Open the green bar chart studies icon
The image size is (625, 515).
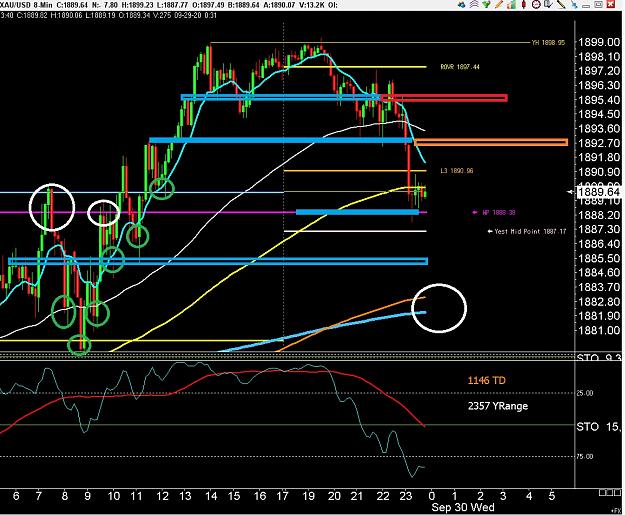(x=511, y=4)
